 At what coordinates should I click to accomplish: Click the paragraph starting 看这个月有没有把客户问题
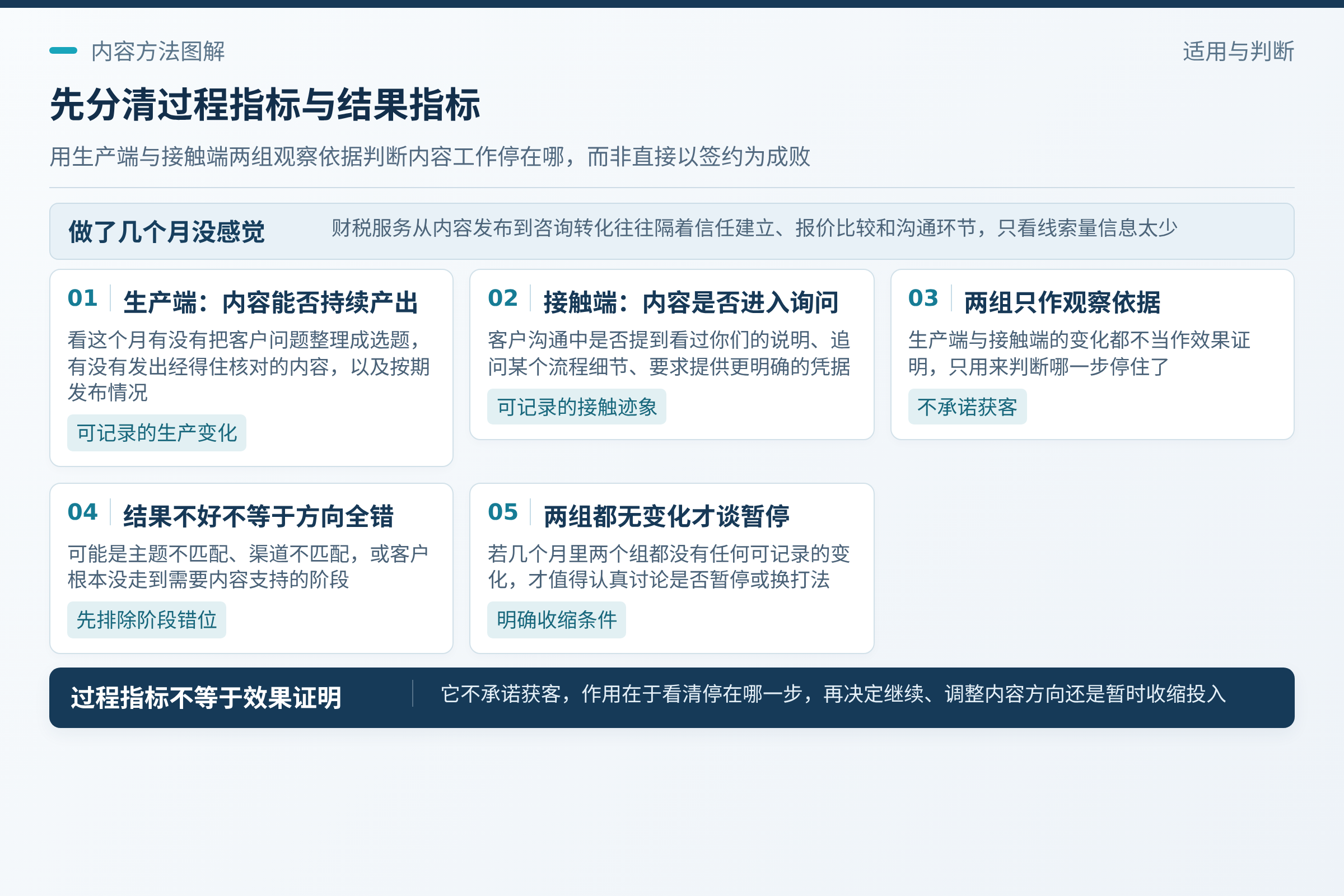[x=249, y=366]
